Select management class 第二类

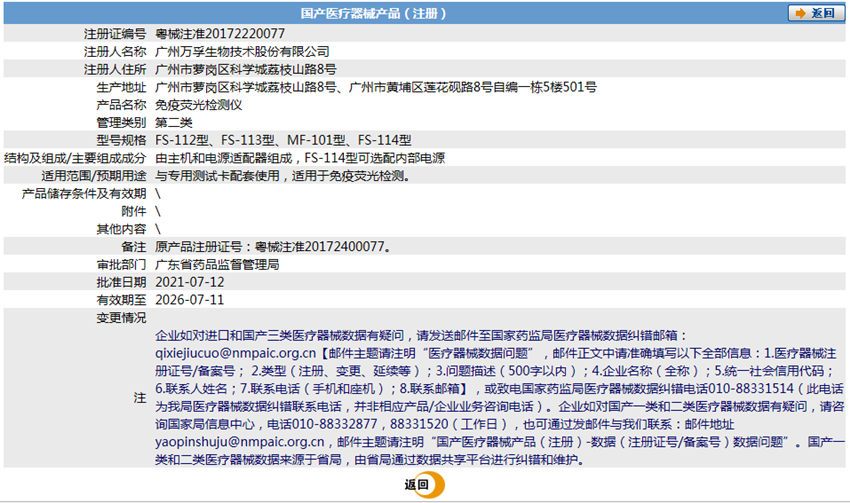pyautogui.click(x=173, y=122)
